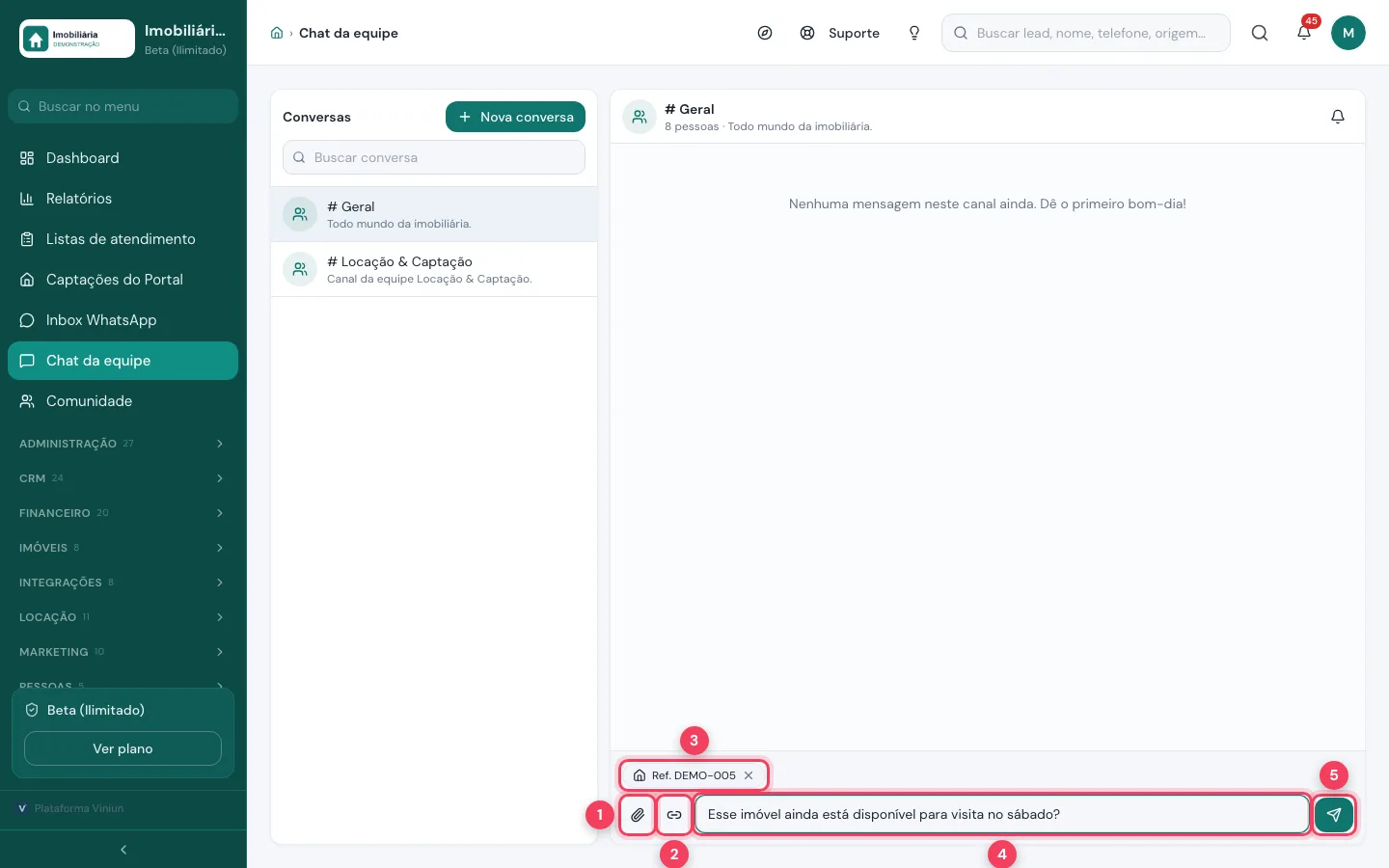Remove the Ref. DEMO-005 attachment chip

[749, 775]
